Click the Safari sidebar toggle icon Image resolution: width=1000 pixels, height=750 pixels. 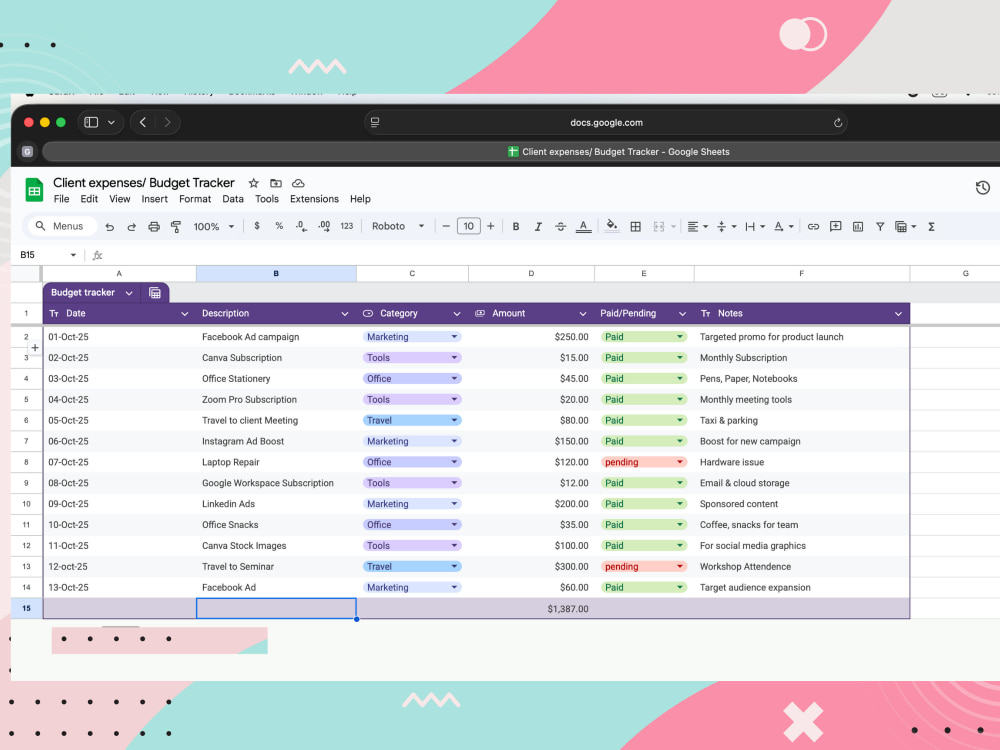pyautogui.click(x=91, y=122)
